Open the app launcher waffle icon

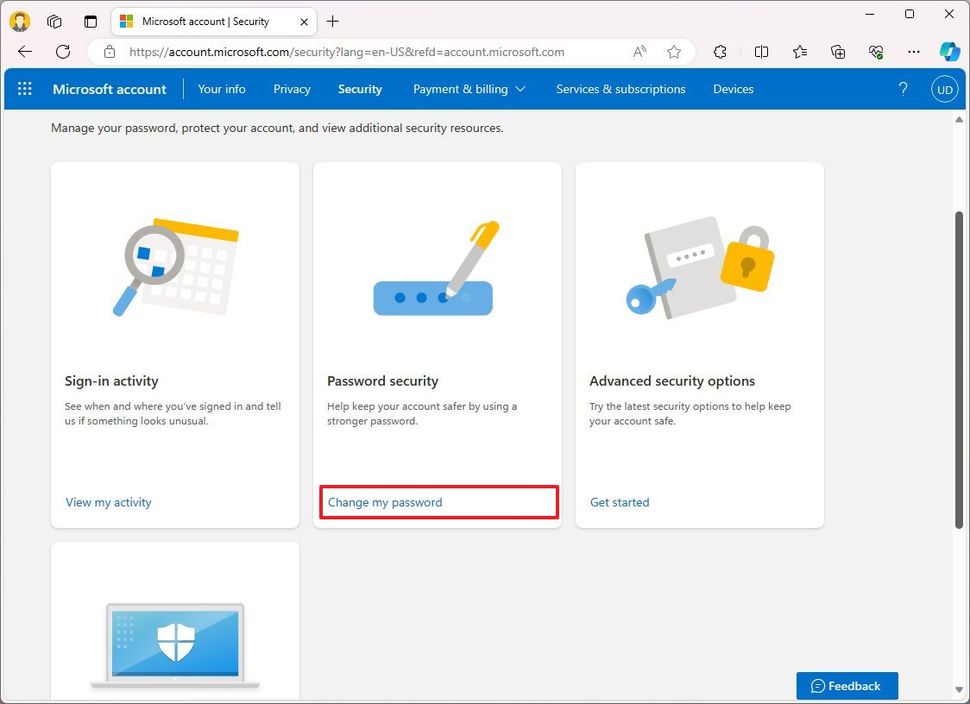coord(24,88)
